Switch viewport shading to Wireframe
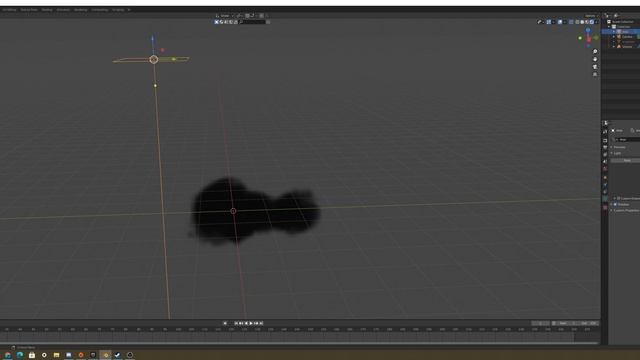This screenshot has width=640, height=360. (x=577, y=22)
